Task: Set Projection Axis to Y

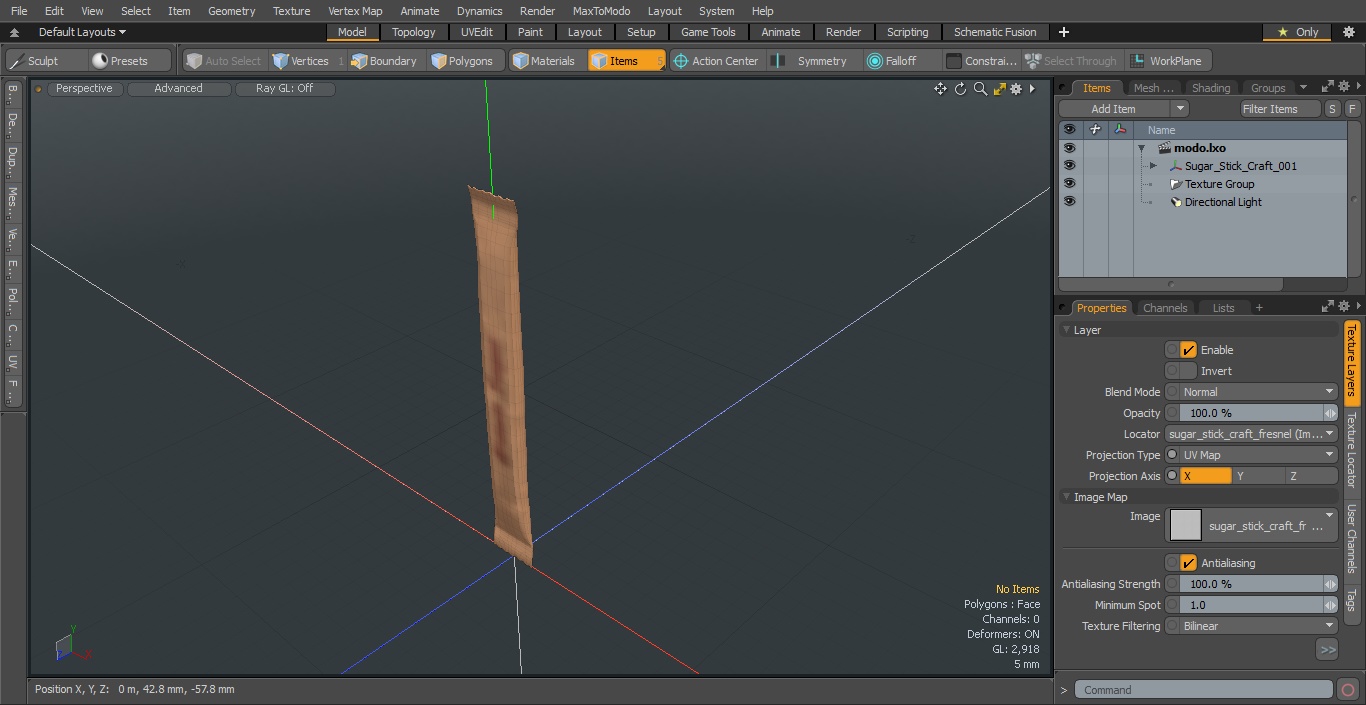Action: tap(1258, 476)
